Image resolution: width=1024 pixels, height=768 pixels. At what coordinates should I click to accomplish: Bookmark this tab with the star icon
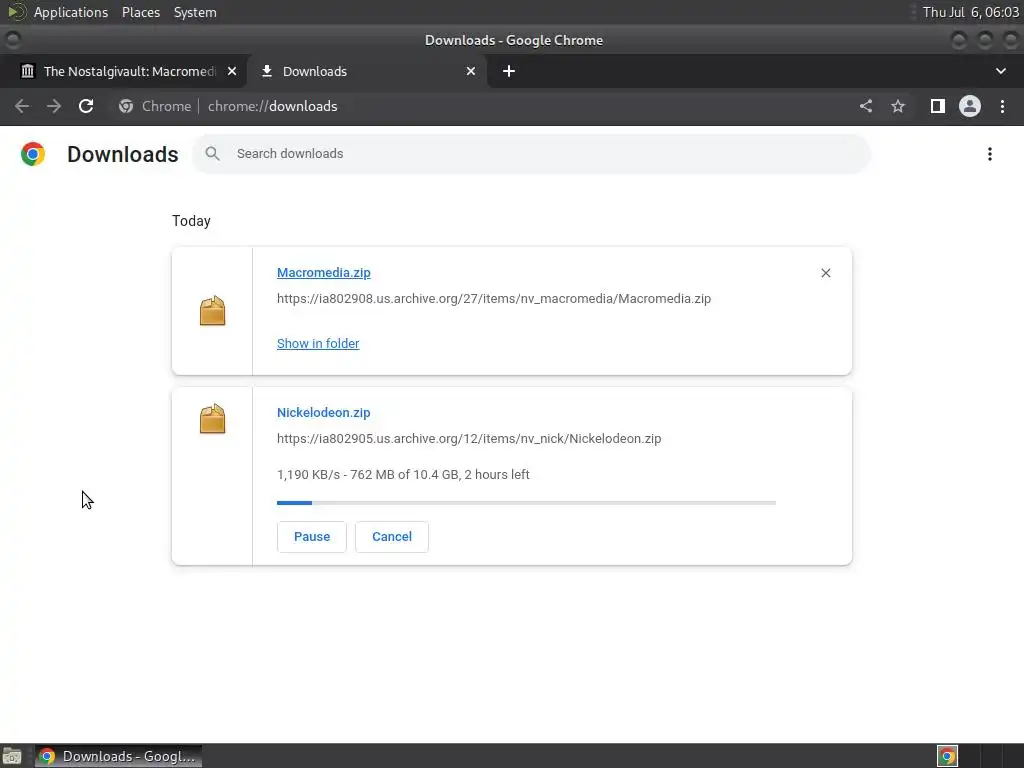(898, 106)
